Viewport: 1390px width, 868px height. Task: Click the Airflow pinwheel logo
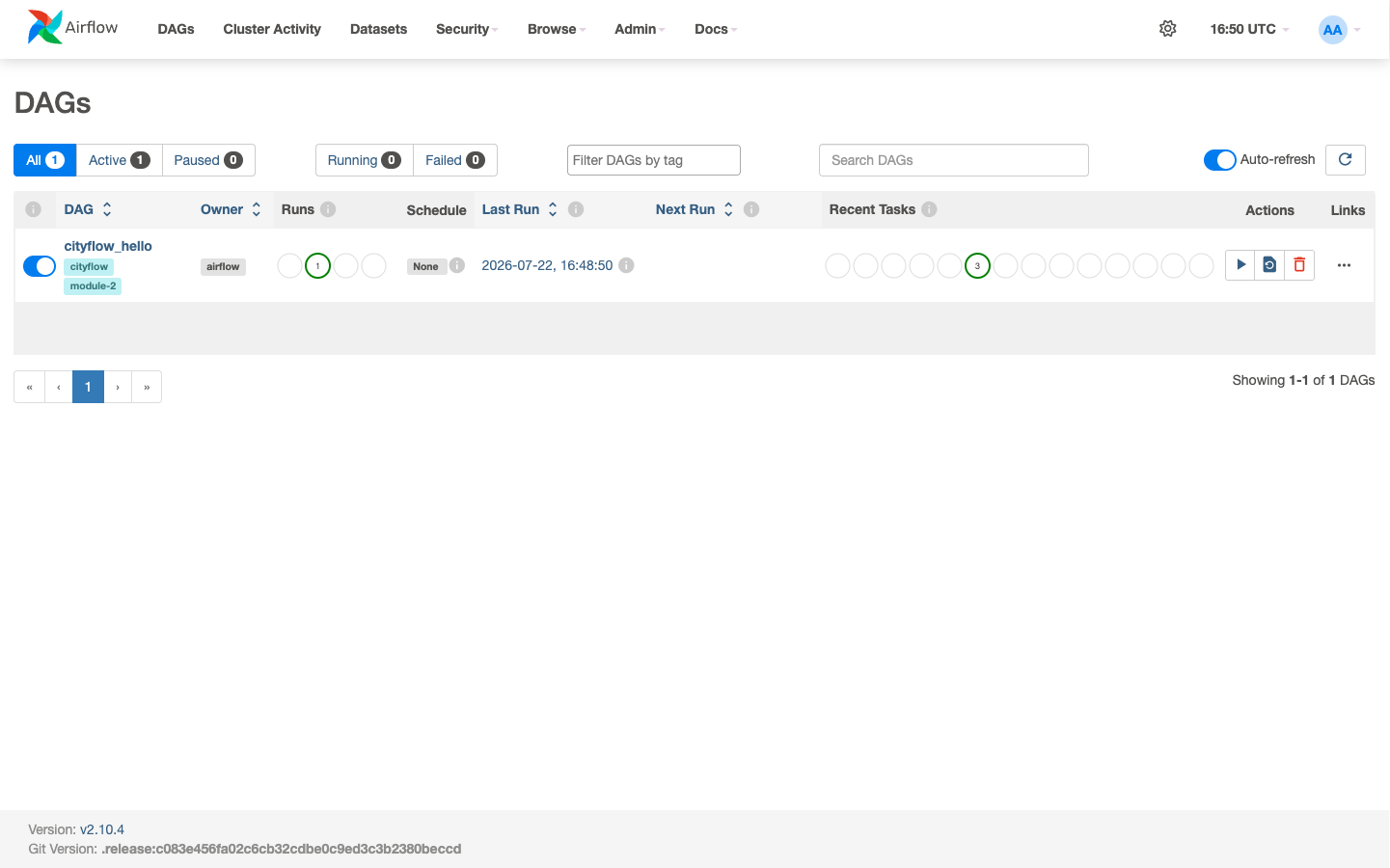44,27
